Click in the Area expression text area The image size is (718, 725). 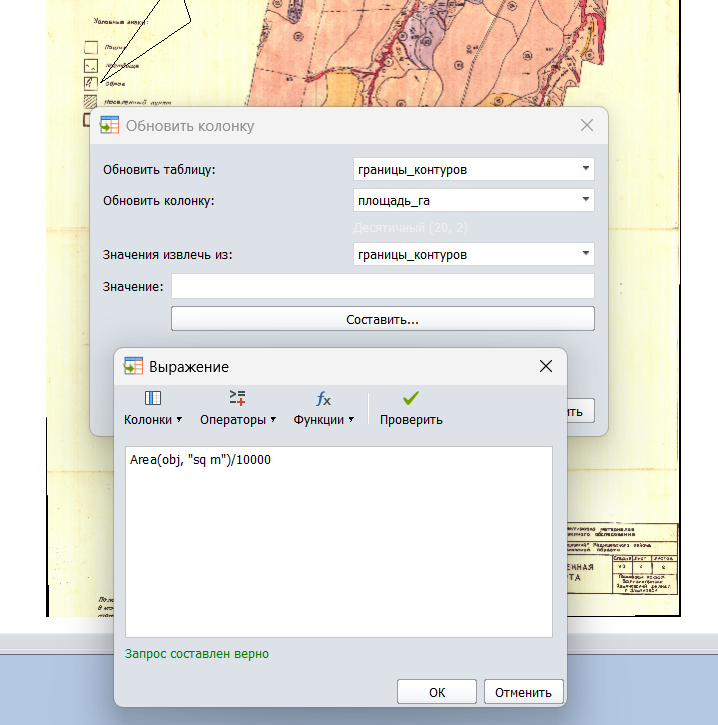point(338,540)
